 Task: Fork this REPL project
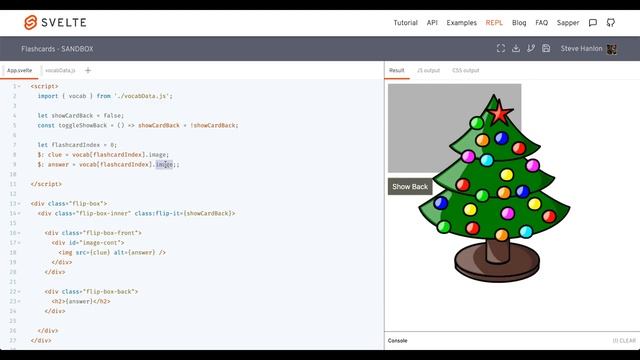coord(531,49)
